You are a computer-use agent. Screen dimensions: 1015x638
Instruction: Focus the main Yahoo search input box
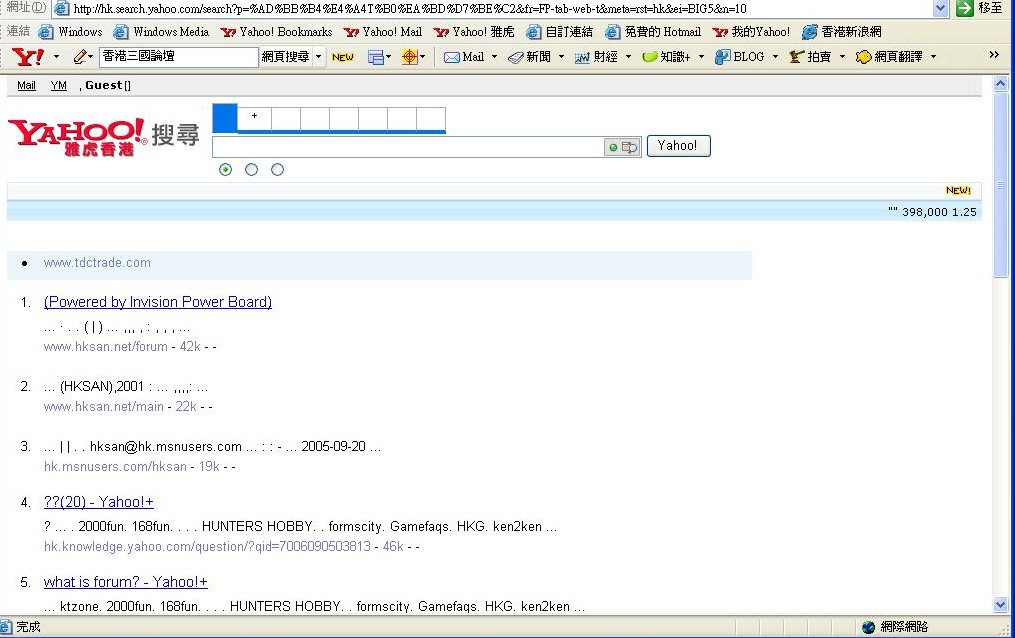click(x=408, y=147)
